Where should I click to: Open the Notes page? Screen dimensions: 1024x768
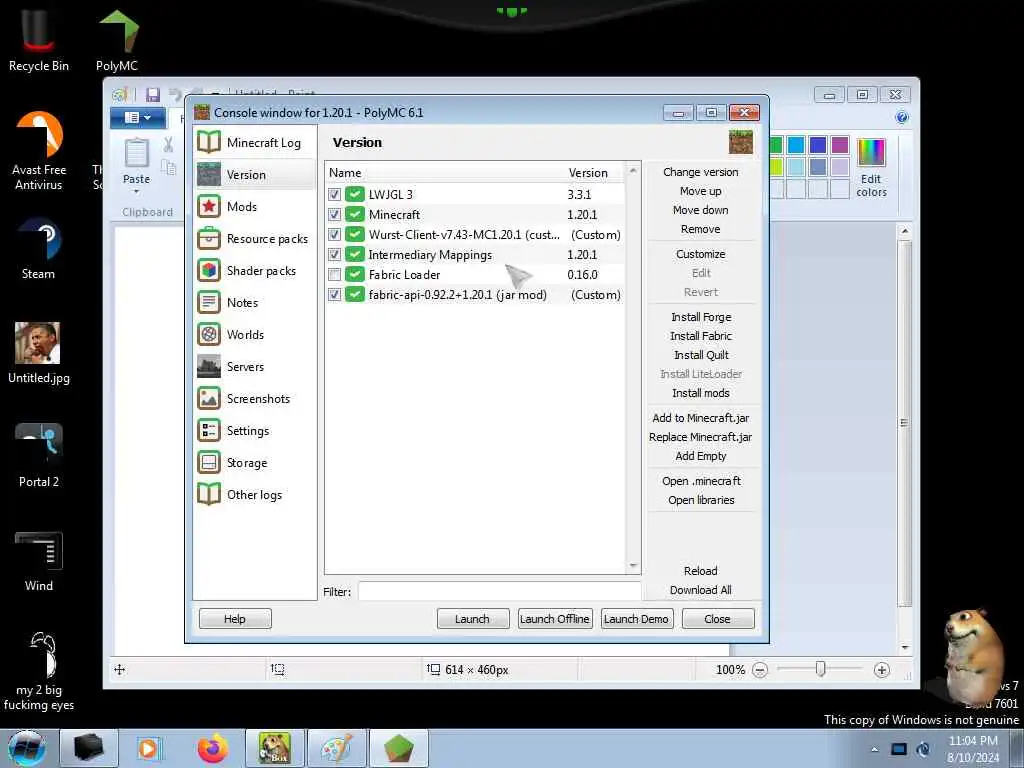tap(254, 302)
